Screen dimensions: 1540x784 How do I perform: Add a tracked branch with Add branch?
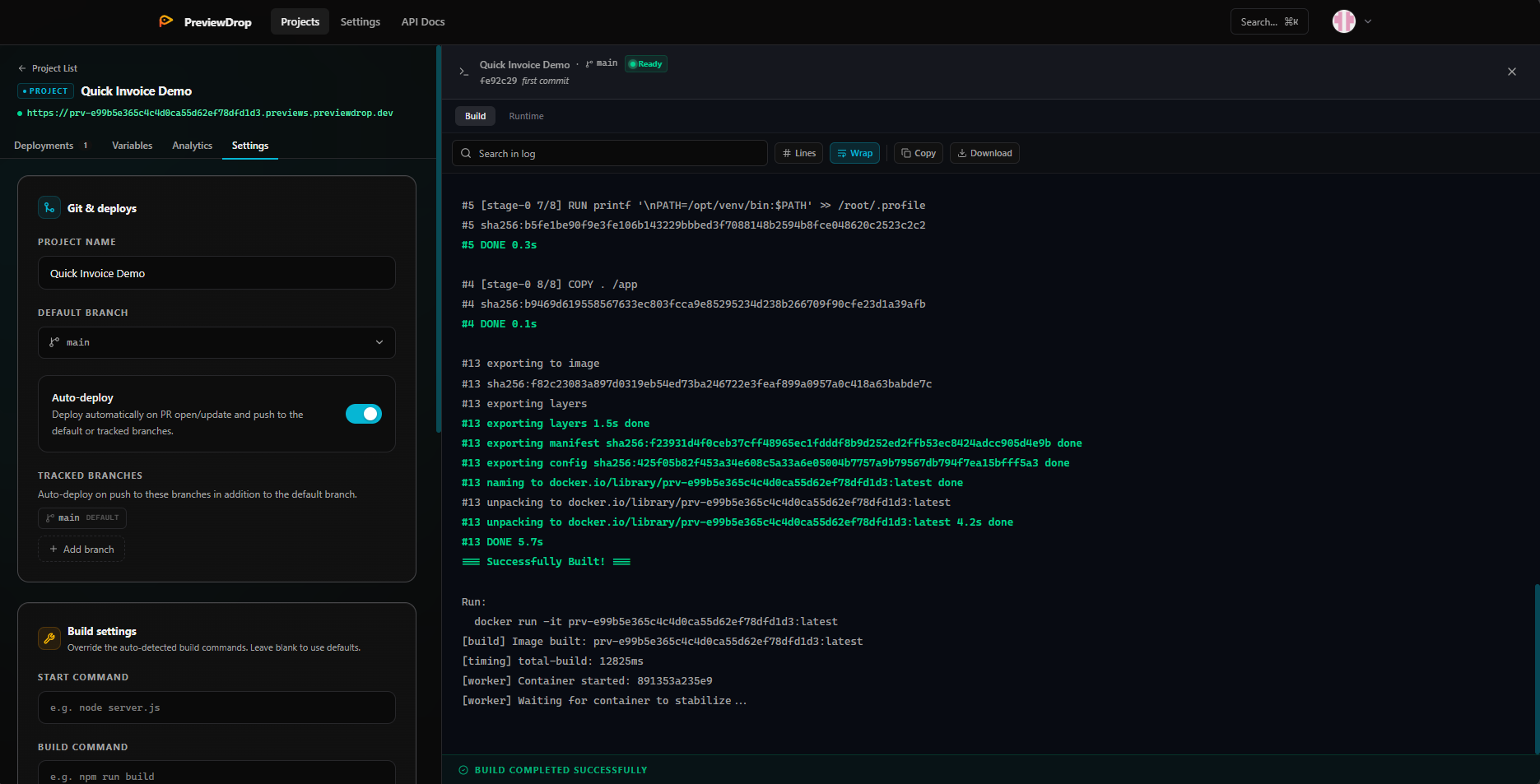pos(81,549)
